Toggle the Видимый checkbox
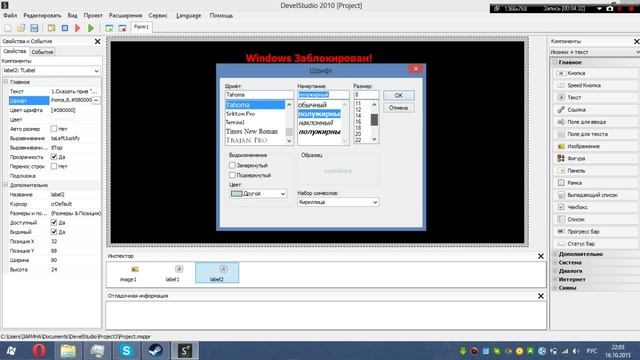Image resolution: width=640 pixels, height=360 pixels. pyautogui.click(x=54, y=232)
